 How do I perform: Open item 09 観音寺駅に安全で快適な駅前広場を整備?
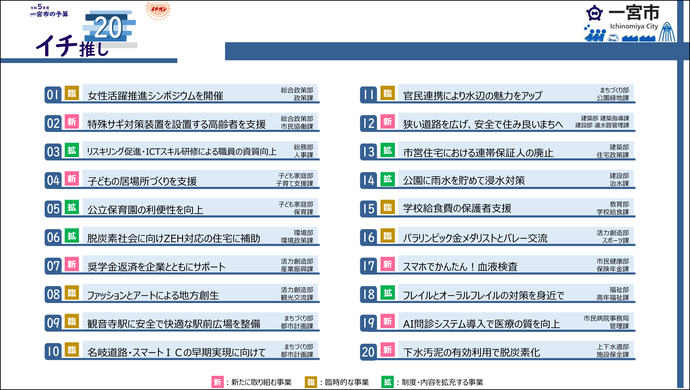[x=182, y=323]
